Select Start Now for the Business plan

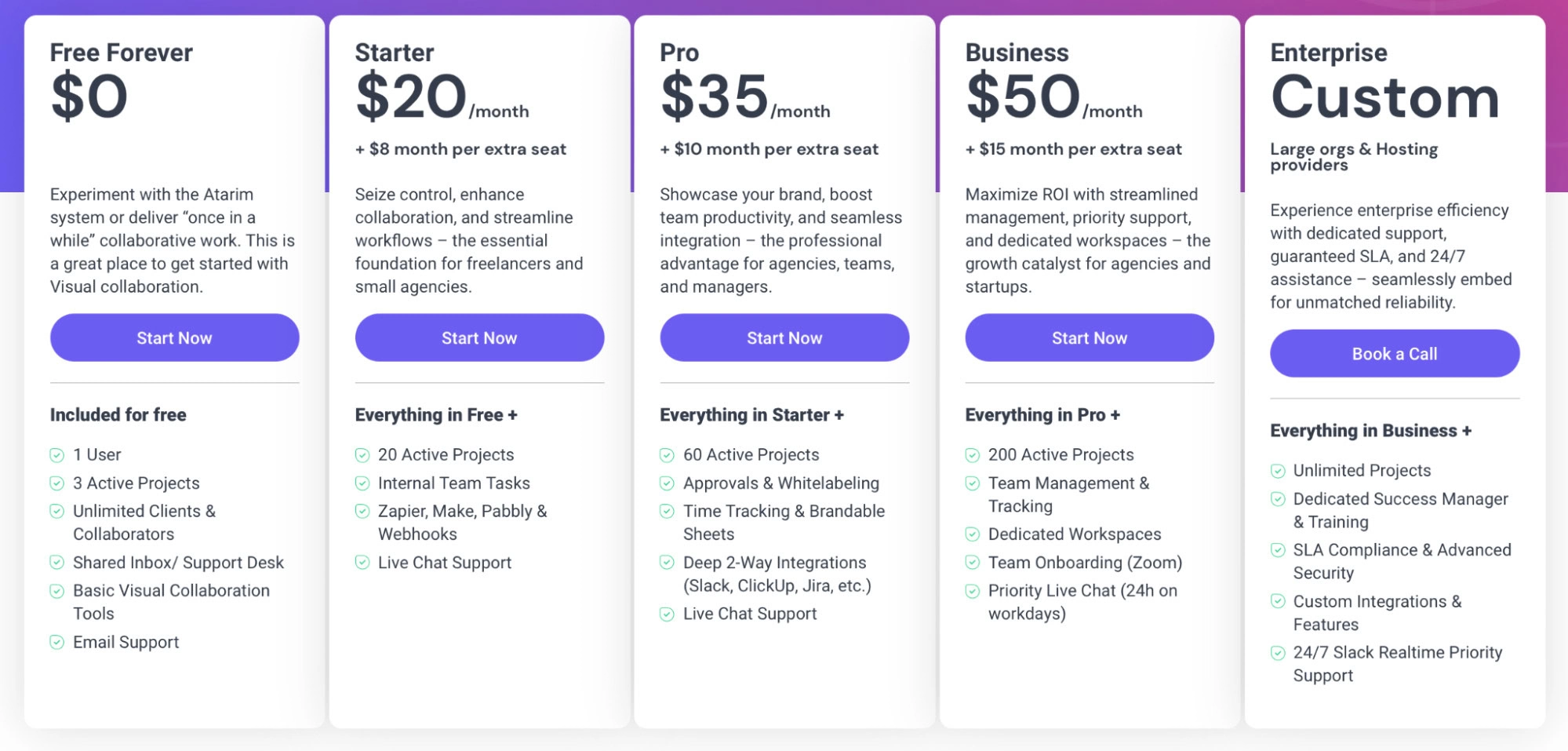click(1090, 338)
